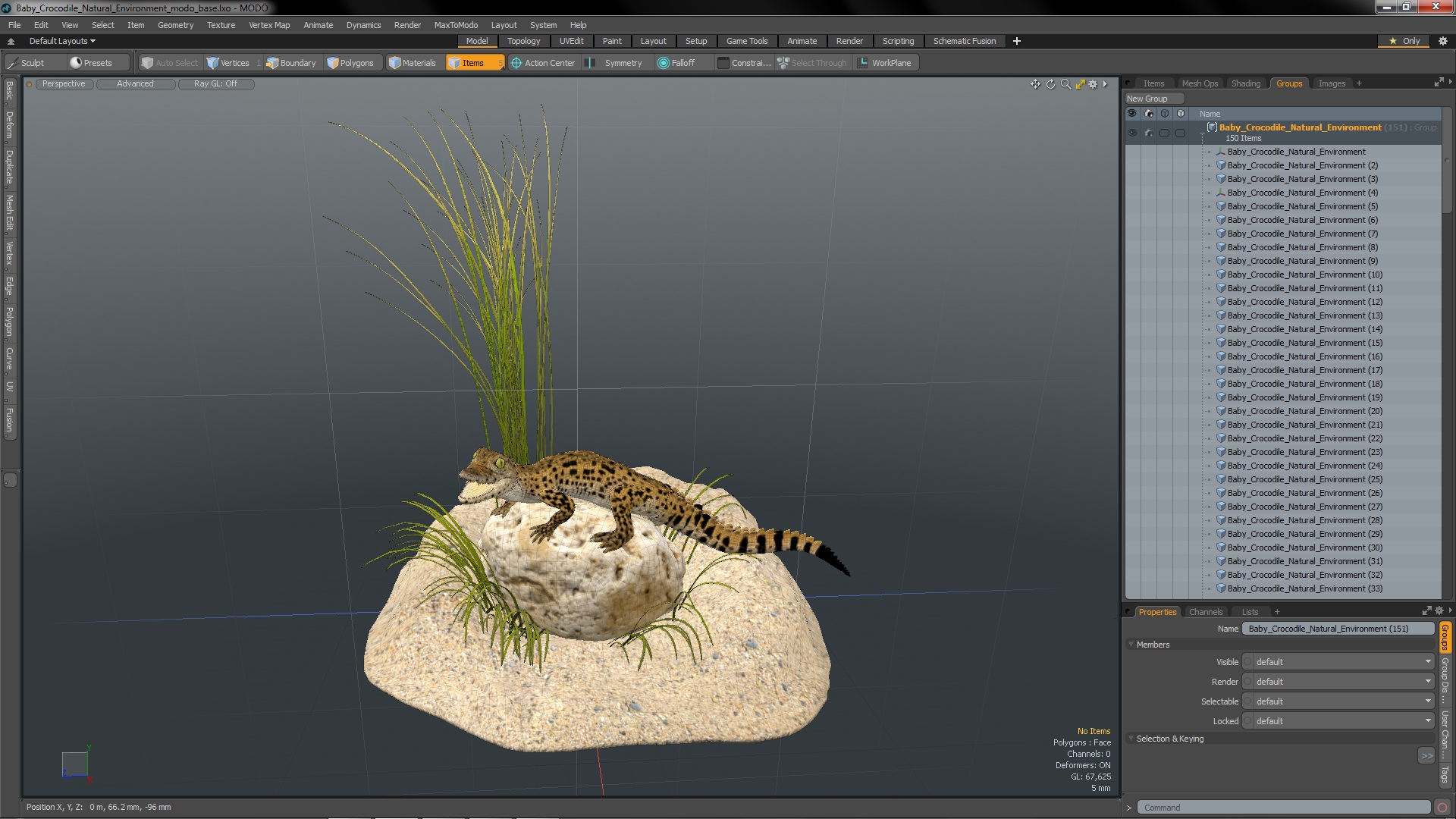
Task: Select the Polygons selection mode
Action: pos(350,63)
